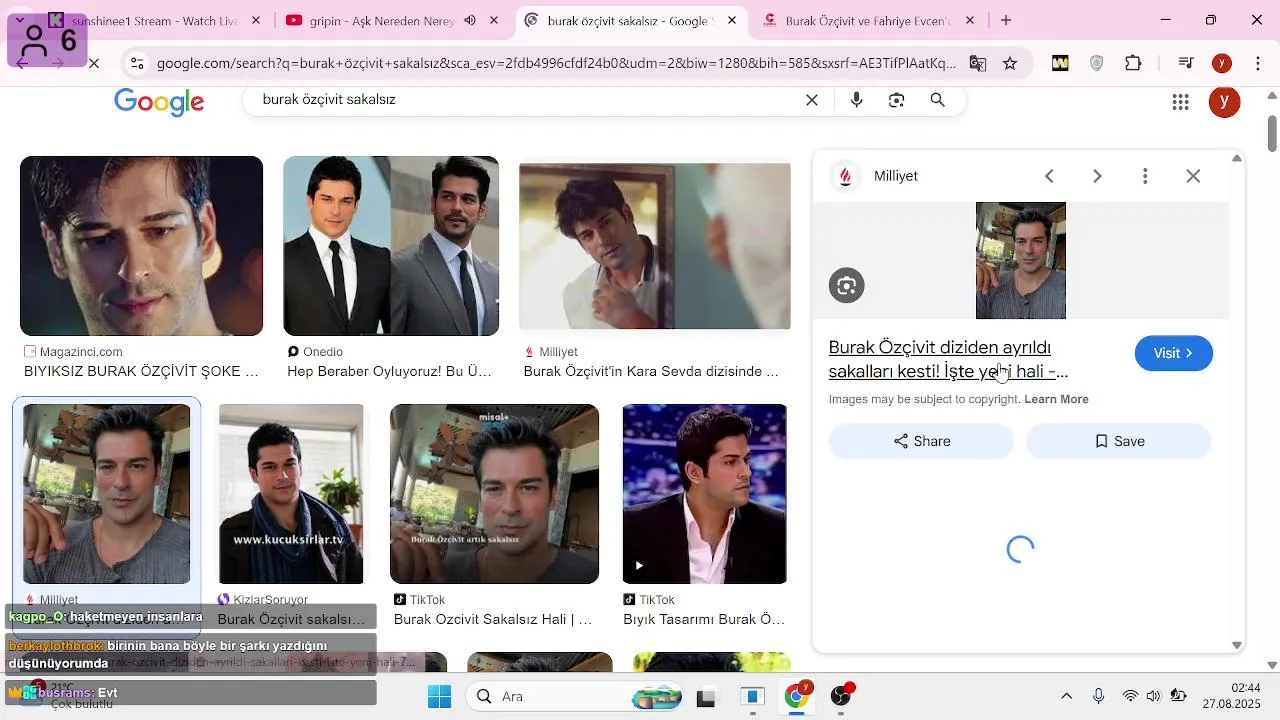Open the Magazinci.com image result
Image resolution: width=1280 pixels, height=720 pixels.
(141, 246)
